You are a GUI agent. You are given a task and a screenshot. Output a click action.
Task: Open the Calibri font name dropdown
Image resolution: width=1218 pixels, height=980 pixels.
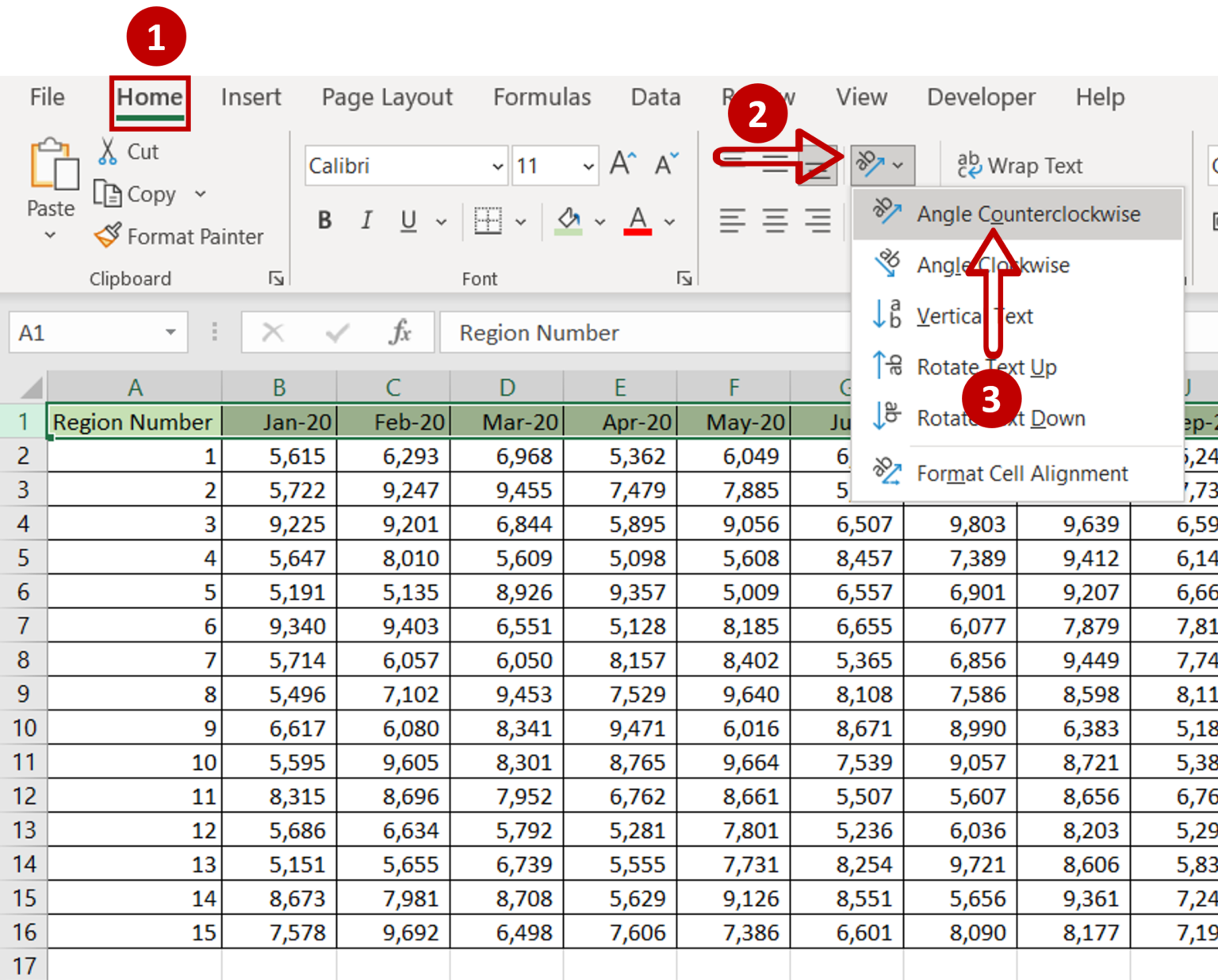point(497,166)
